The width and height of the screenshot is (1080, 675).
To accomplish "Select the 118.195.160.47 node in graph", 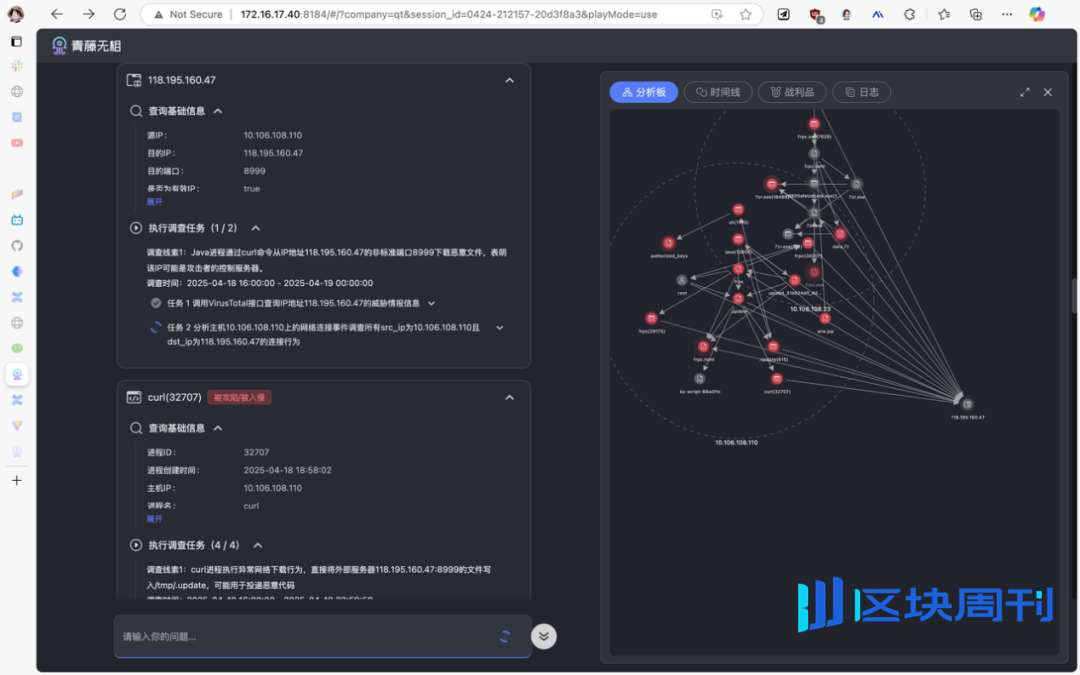I will [967, 404].
